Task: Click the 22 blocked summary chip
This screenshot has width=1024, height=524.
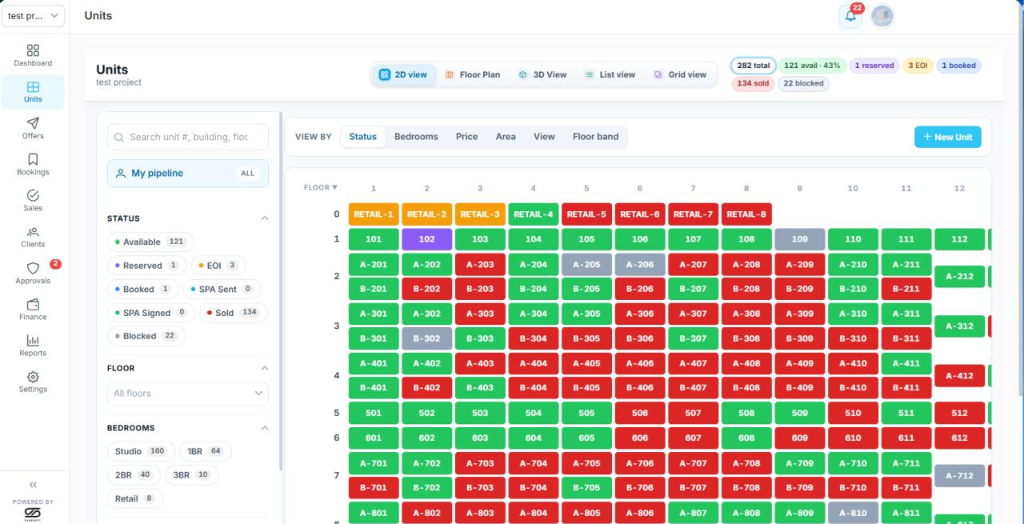Action: [x=803, y=84]
